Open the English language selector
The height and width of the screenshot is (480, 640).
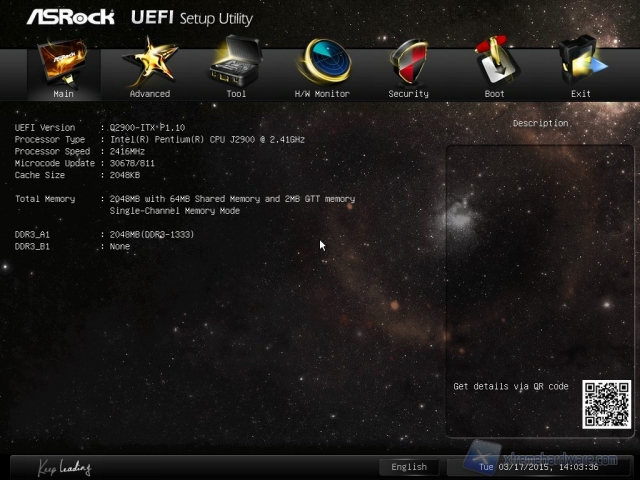[409, 467]
